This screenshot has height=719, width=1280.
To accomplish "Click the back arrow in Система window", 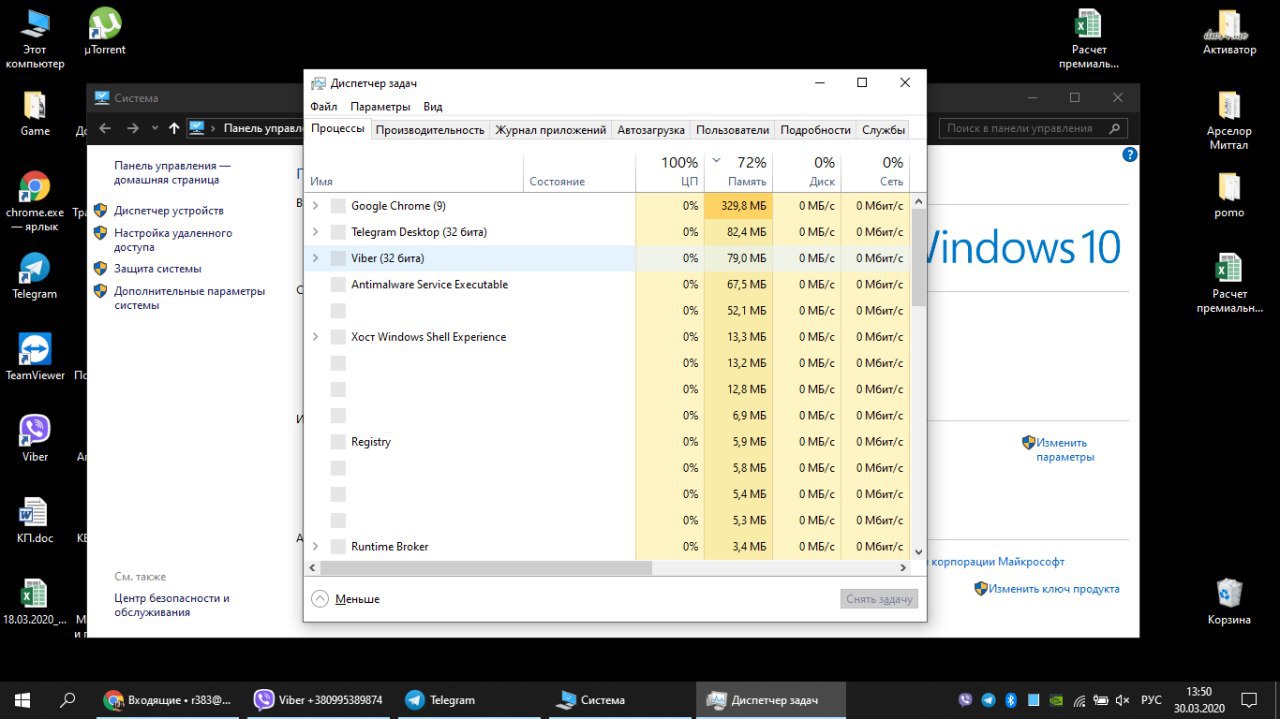I will pyautogui.click(x=105, y=128).
